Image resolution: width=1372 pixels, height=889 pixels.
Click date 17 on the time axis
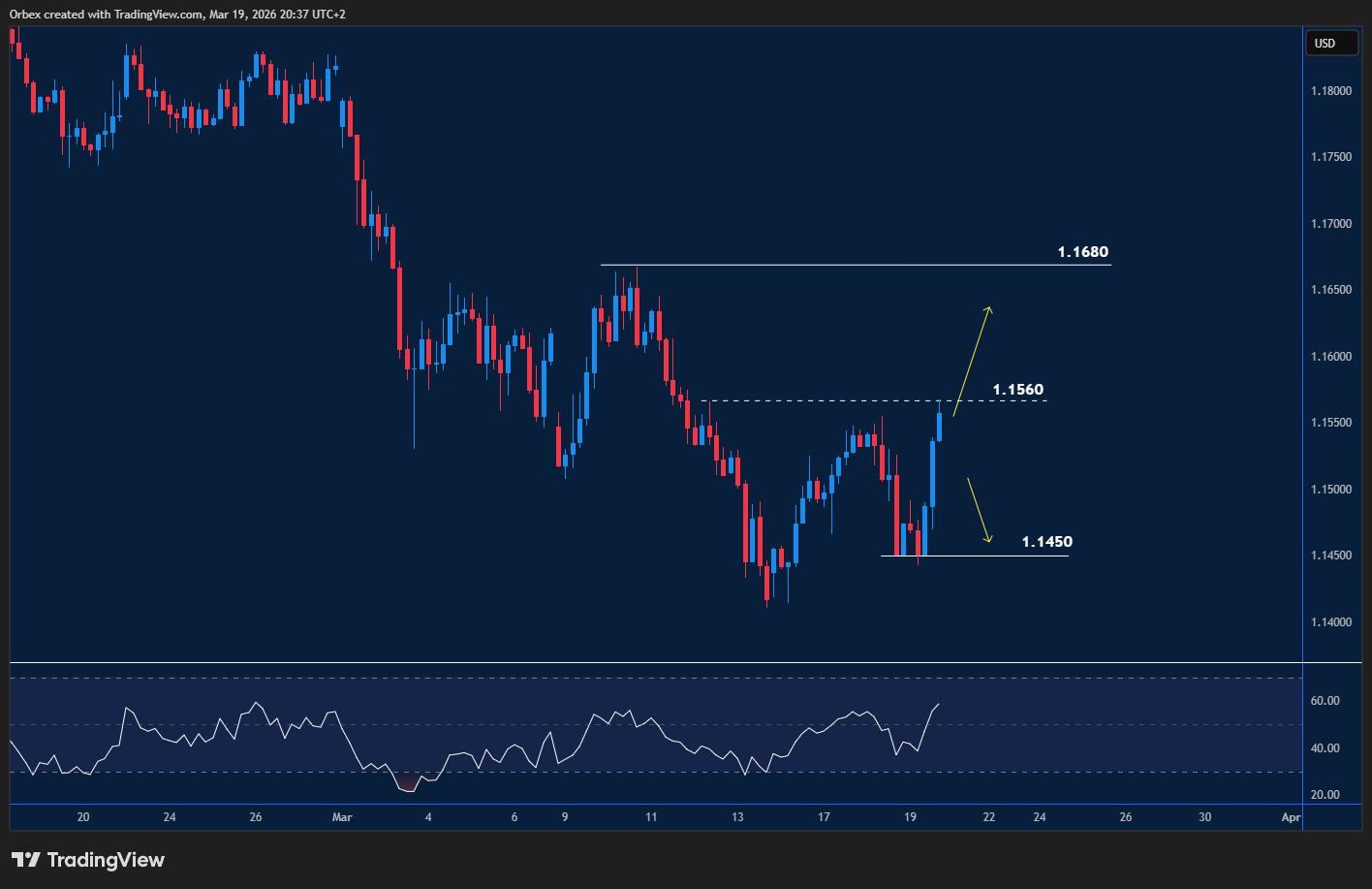[x=824, y=817]
